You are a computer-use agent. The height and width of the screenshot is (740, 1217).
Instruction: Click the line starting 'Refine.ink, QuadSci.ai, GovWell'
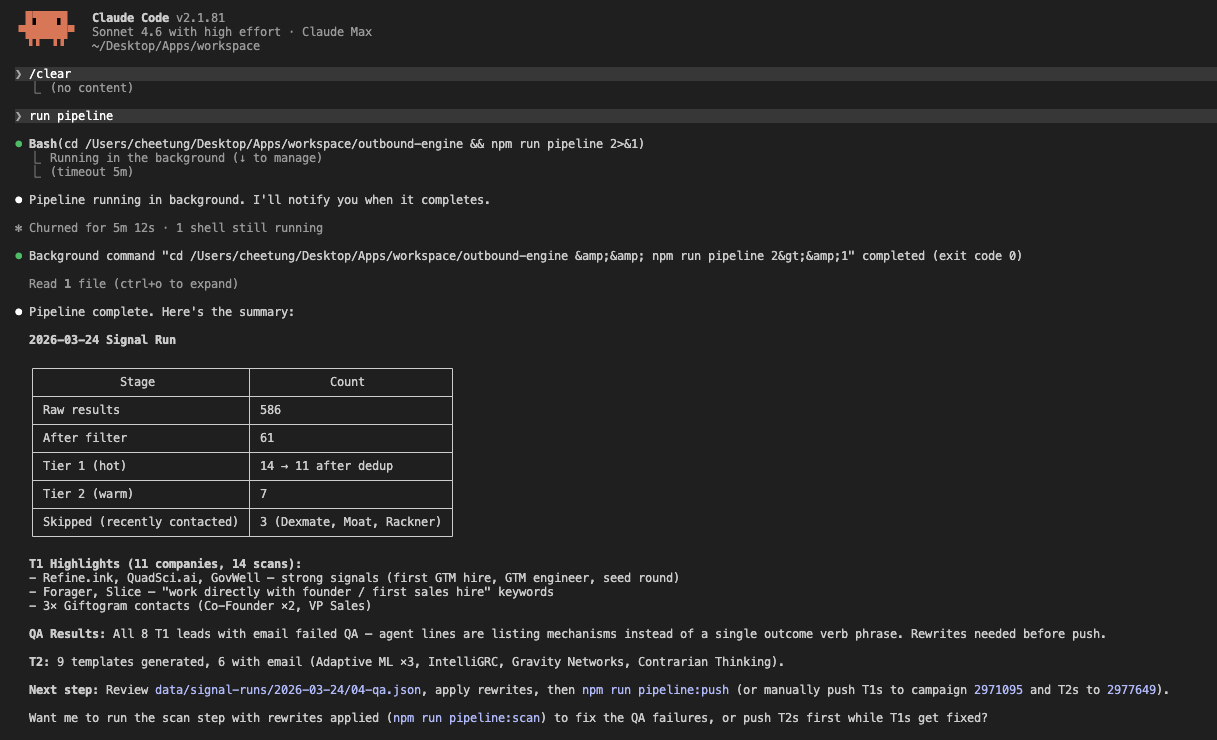pos(354,578)
